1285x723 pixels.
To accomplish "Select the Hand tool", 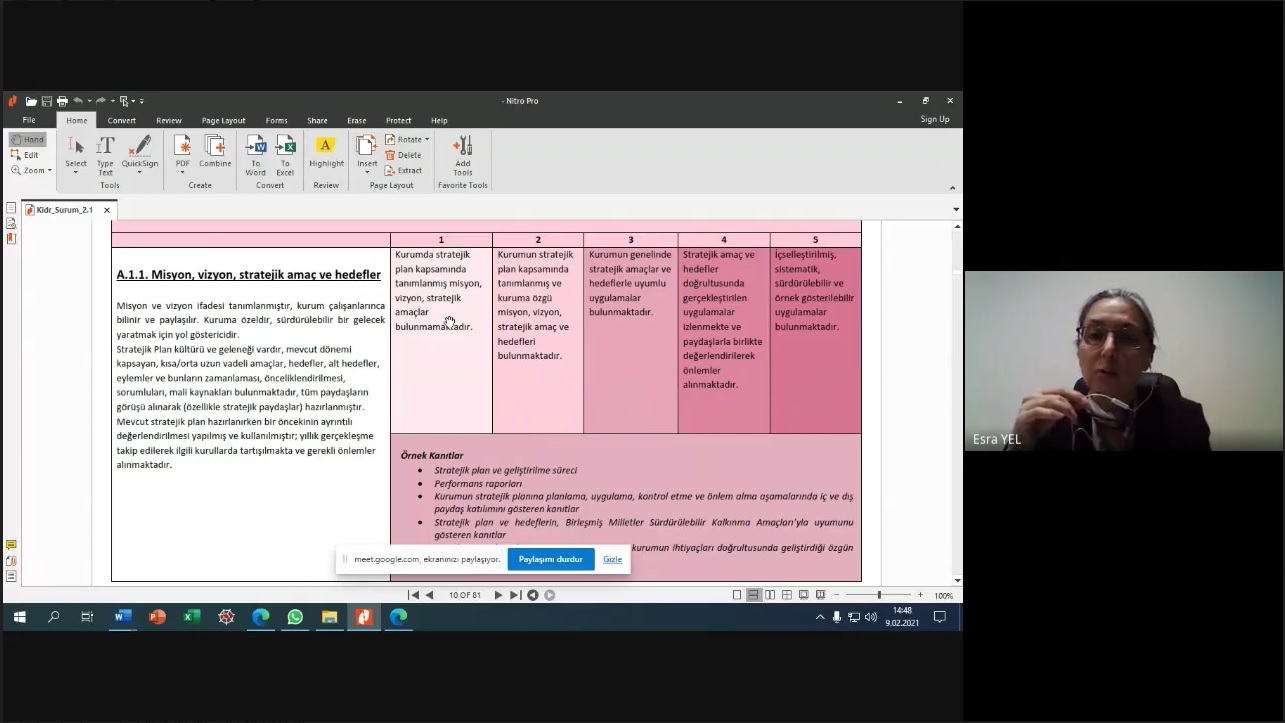I will pyautogui.click(x=28, y=140).
